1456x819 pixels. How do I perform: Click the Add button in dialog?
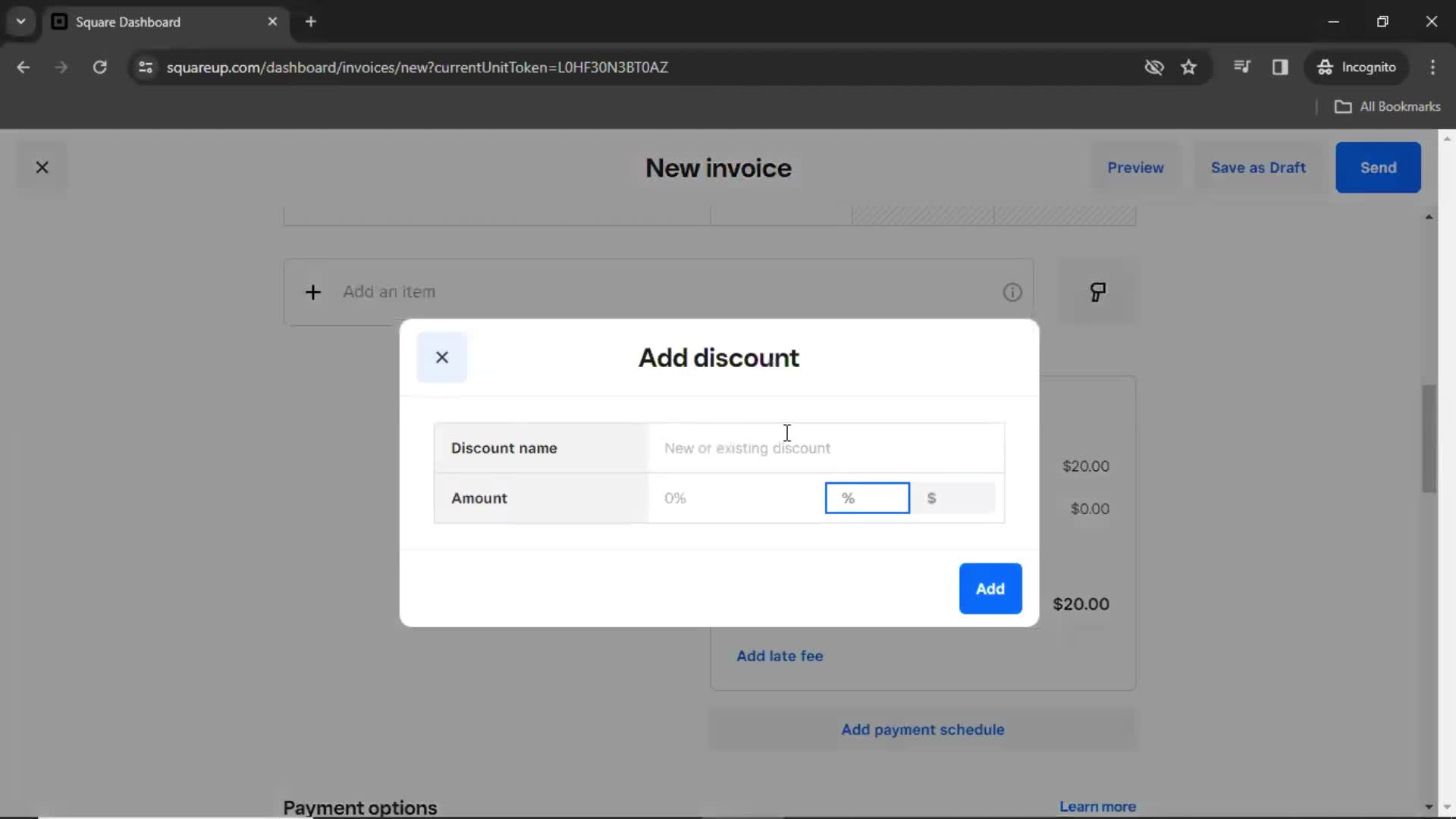(x=990, y=588)
